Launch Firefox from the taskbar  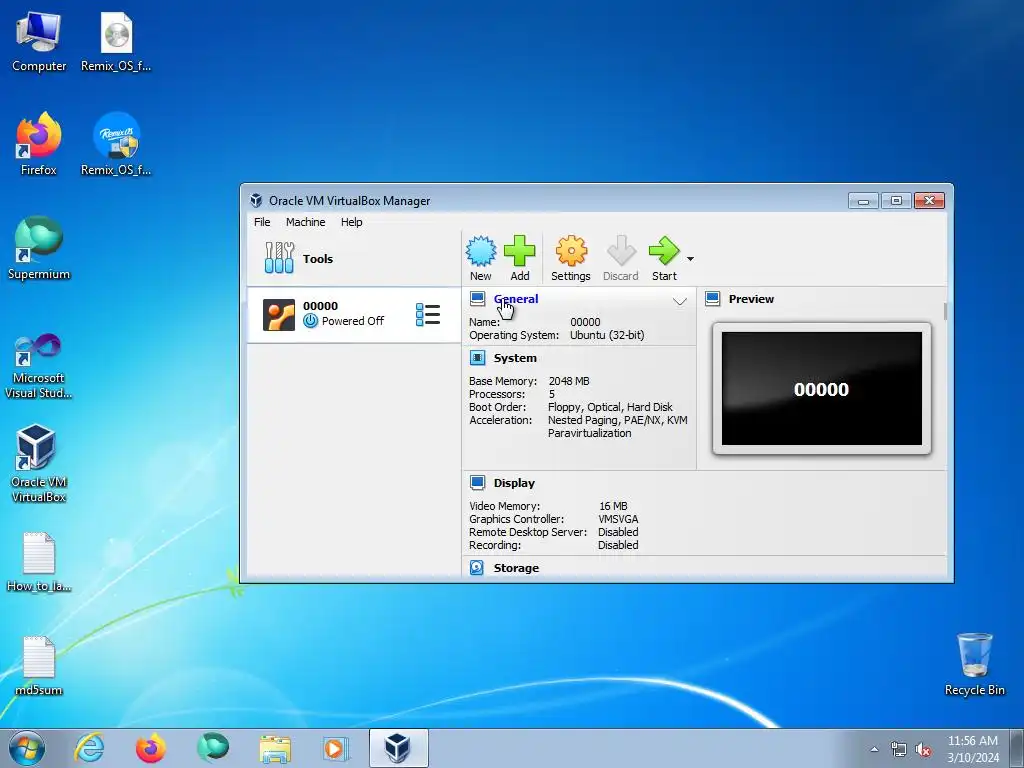tap(150, 748)
